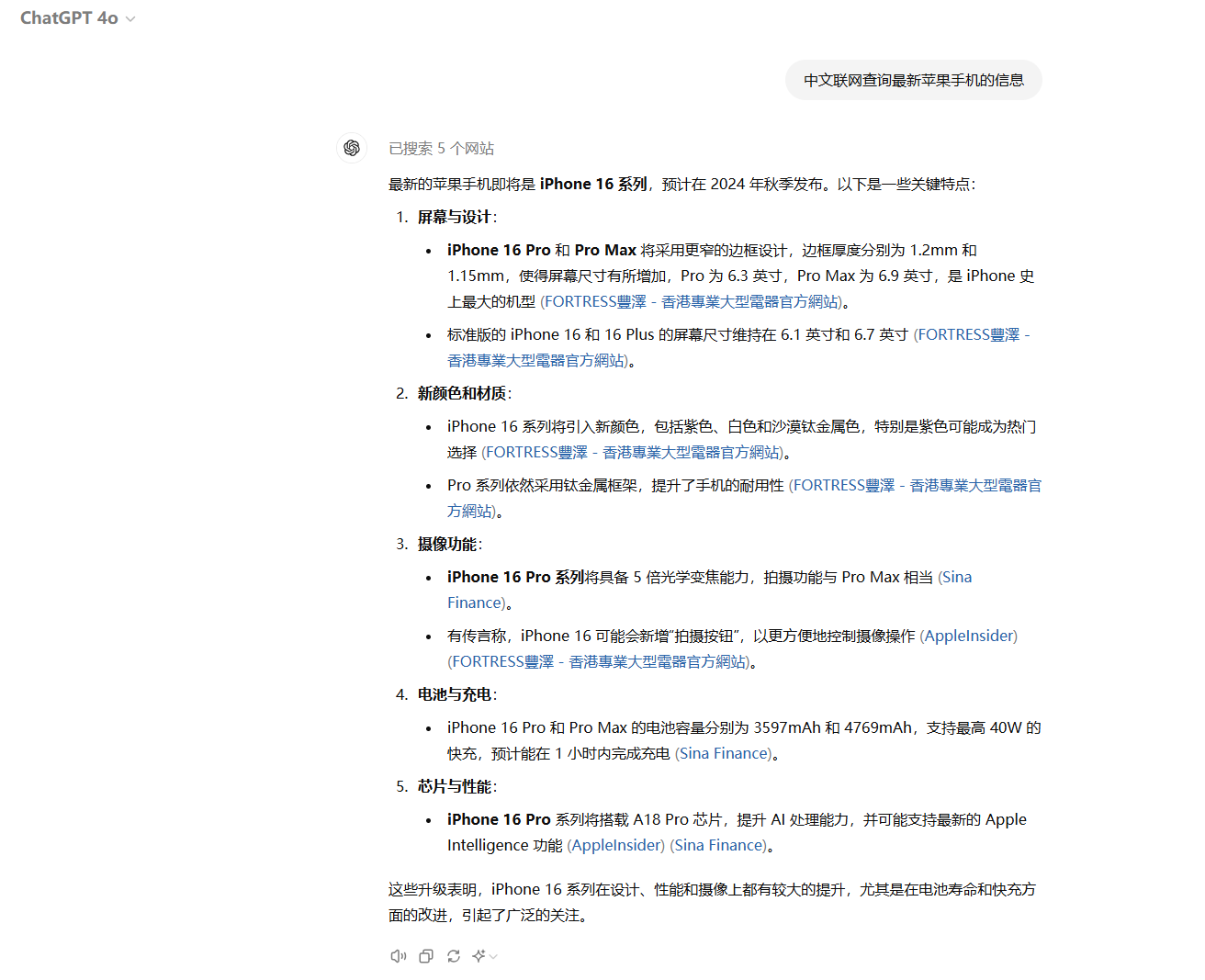Open the change-model sparkle icon

[479, 955]
